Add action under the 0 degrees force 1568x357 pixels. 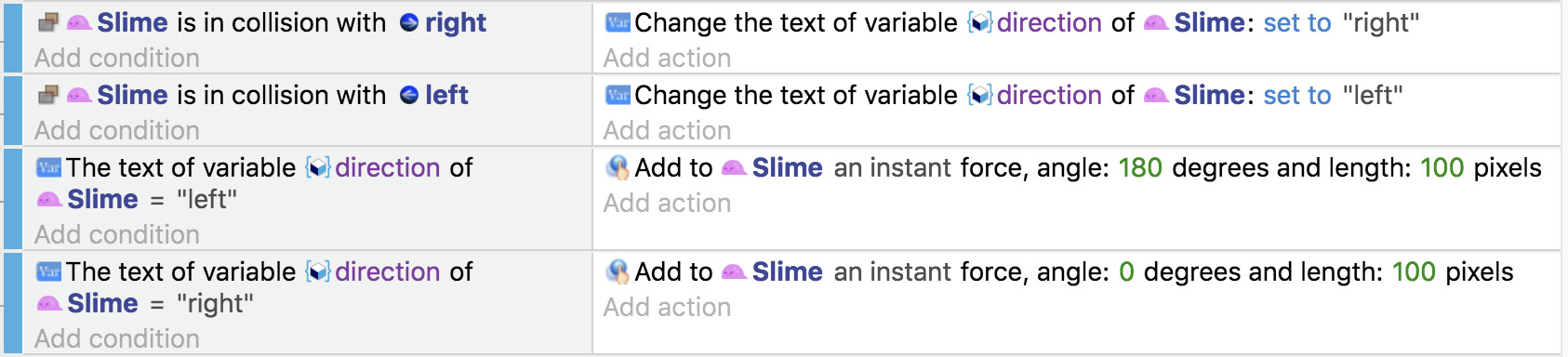[x=667, y=307]
